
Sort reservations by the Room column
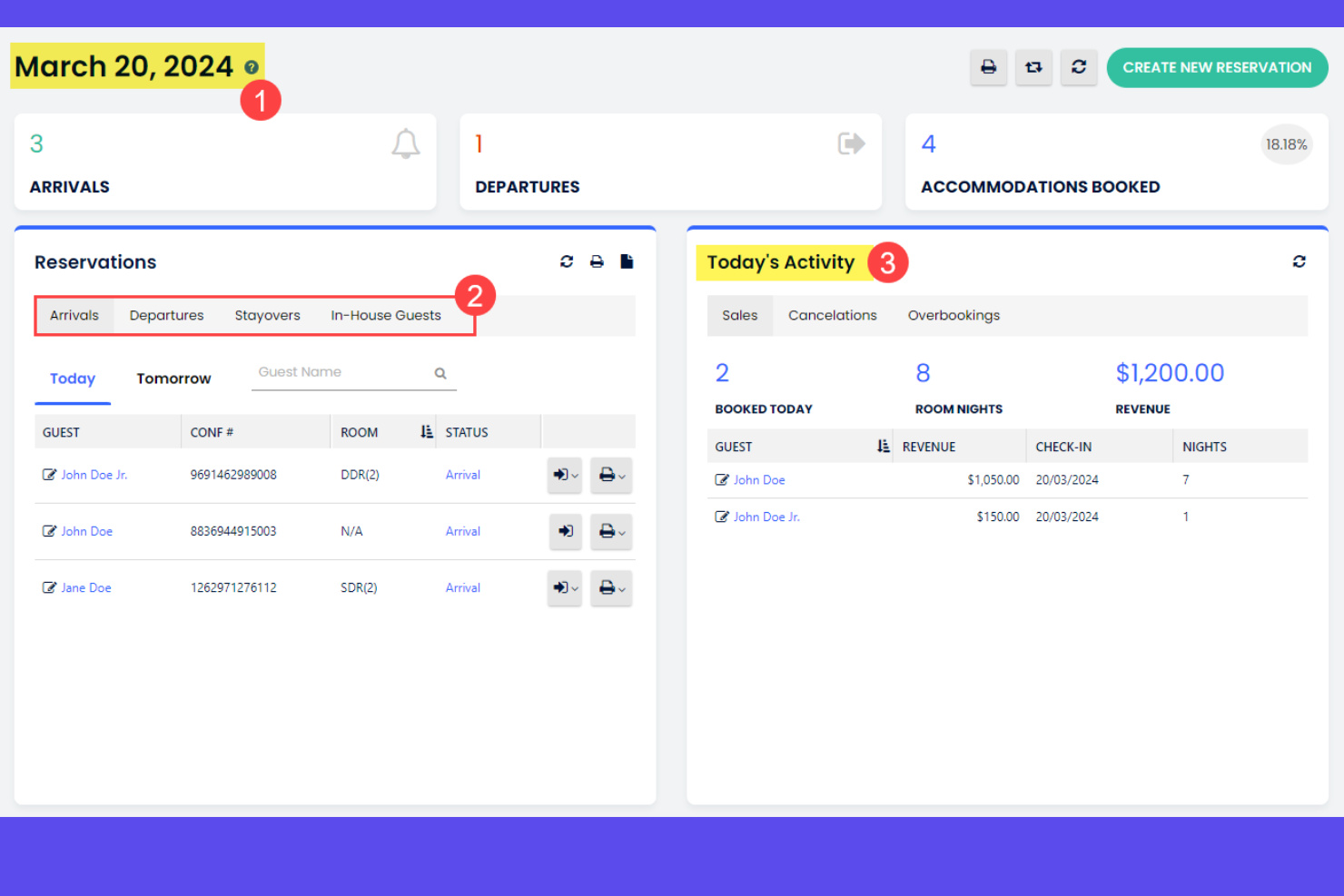click(425, 431)
